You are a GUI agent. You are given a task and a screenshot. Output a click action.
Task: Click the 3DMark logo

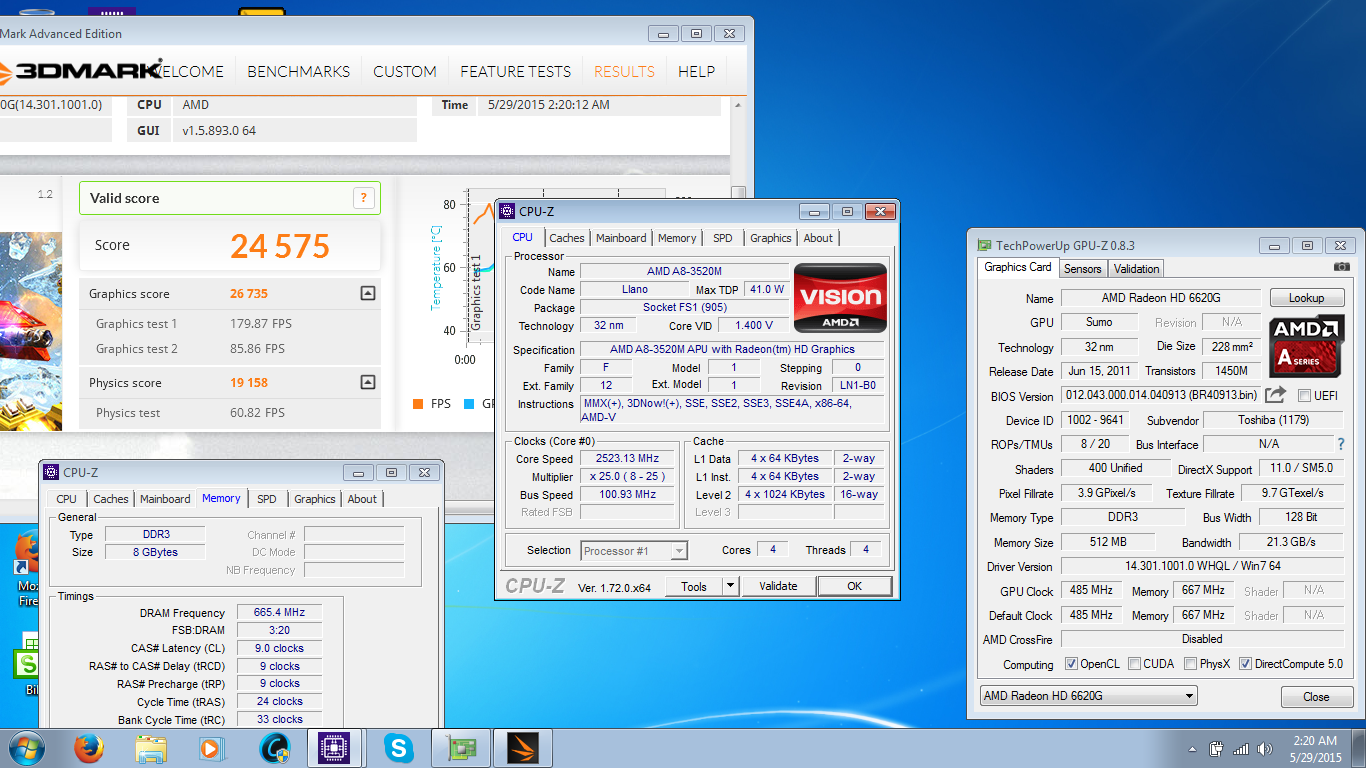[80, 70]
